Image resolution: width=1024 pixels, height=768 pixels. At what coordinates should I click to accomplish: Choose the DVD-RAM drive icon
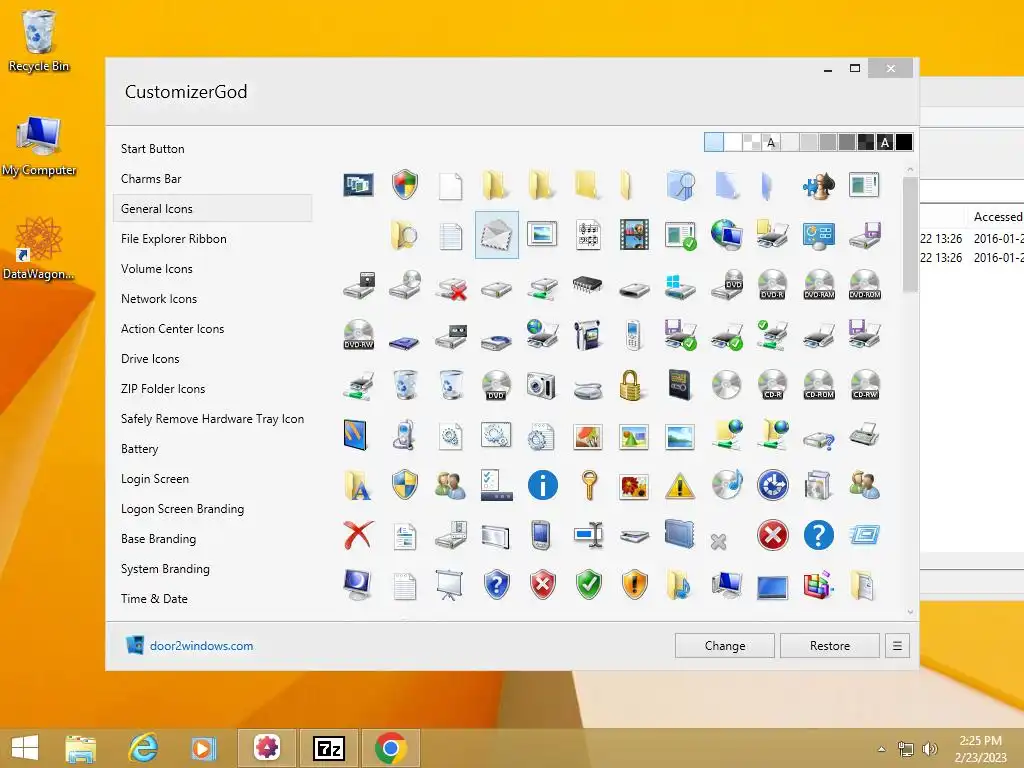(x=818, y=285)
